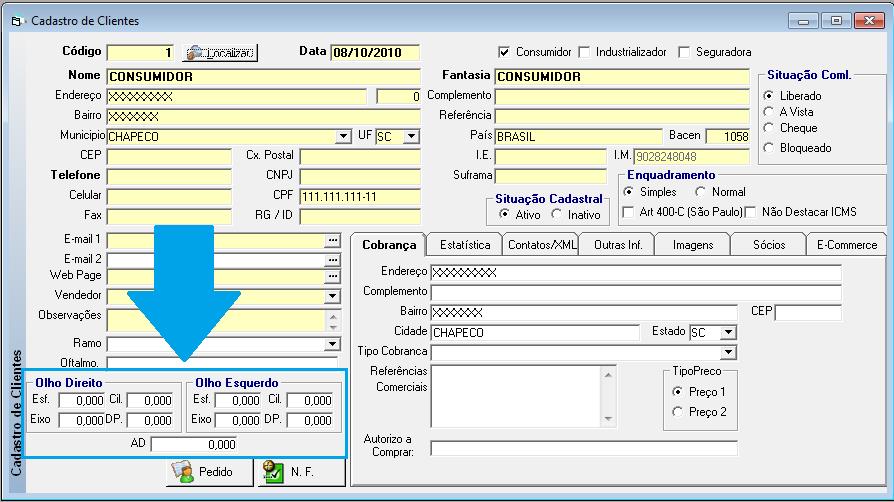This screenshot has height=502, width=894.
Task: Select A Vista commercial situation
Action: click(x=769, y=112)
